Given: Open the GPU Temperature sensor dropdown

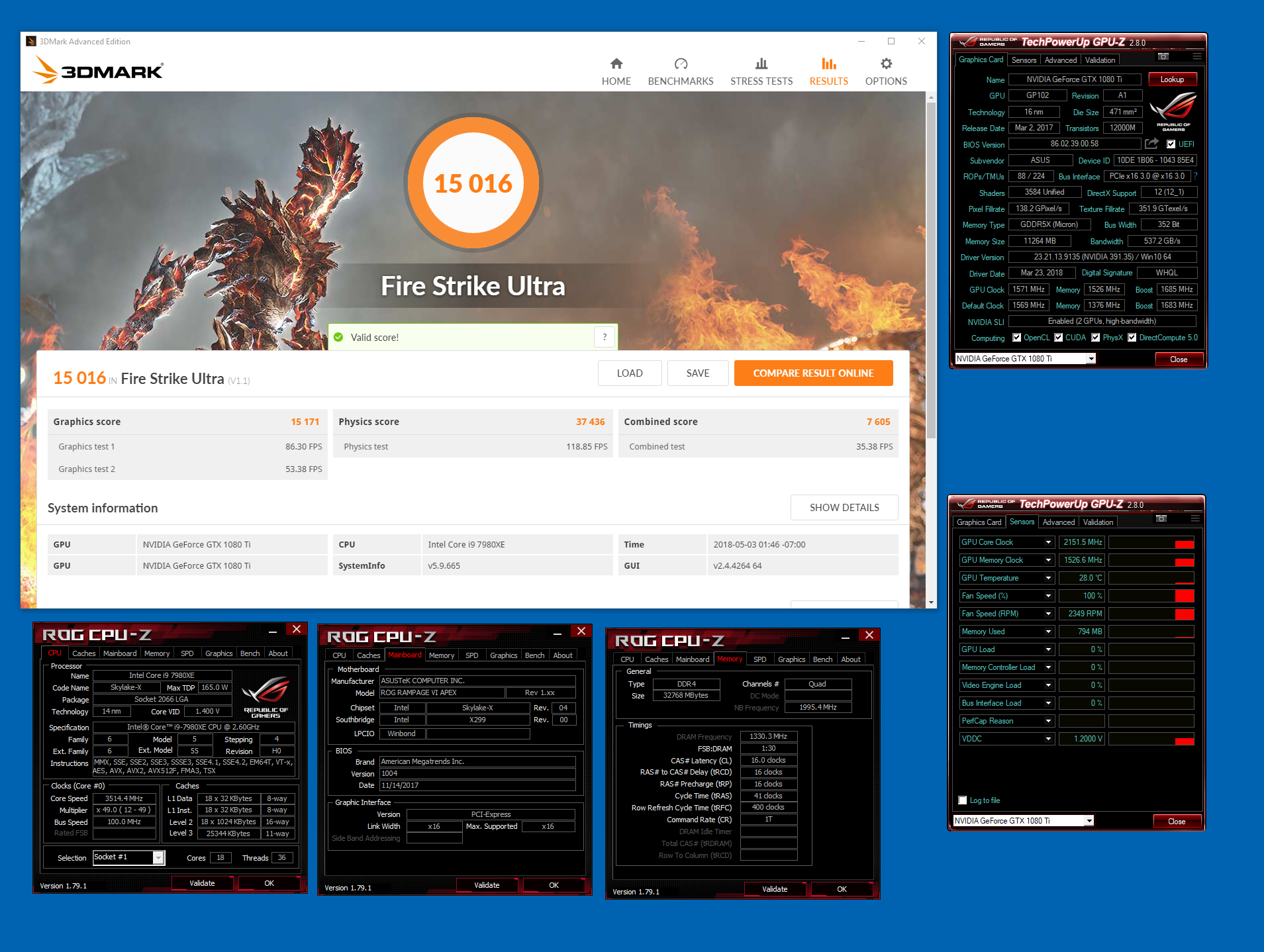Looking at the screenshot, I should click(x=1048, y=578).
